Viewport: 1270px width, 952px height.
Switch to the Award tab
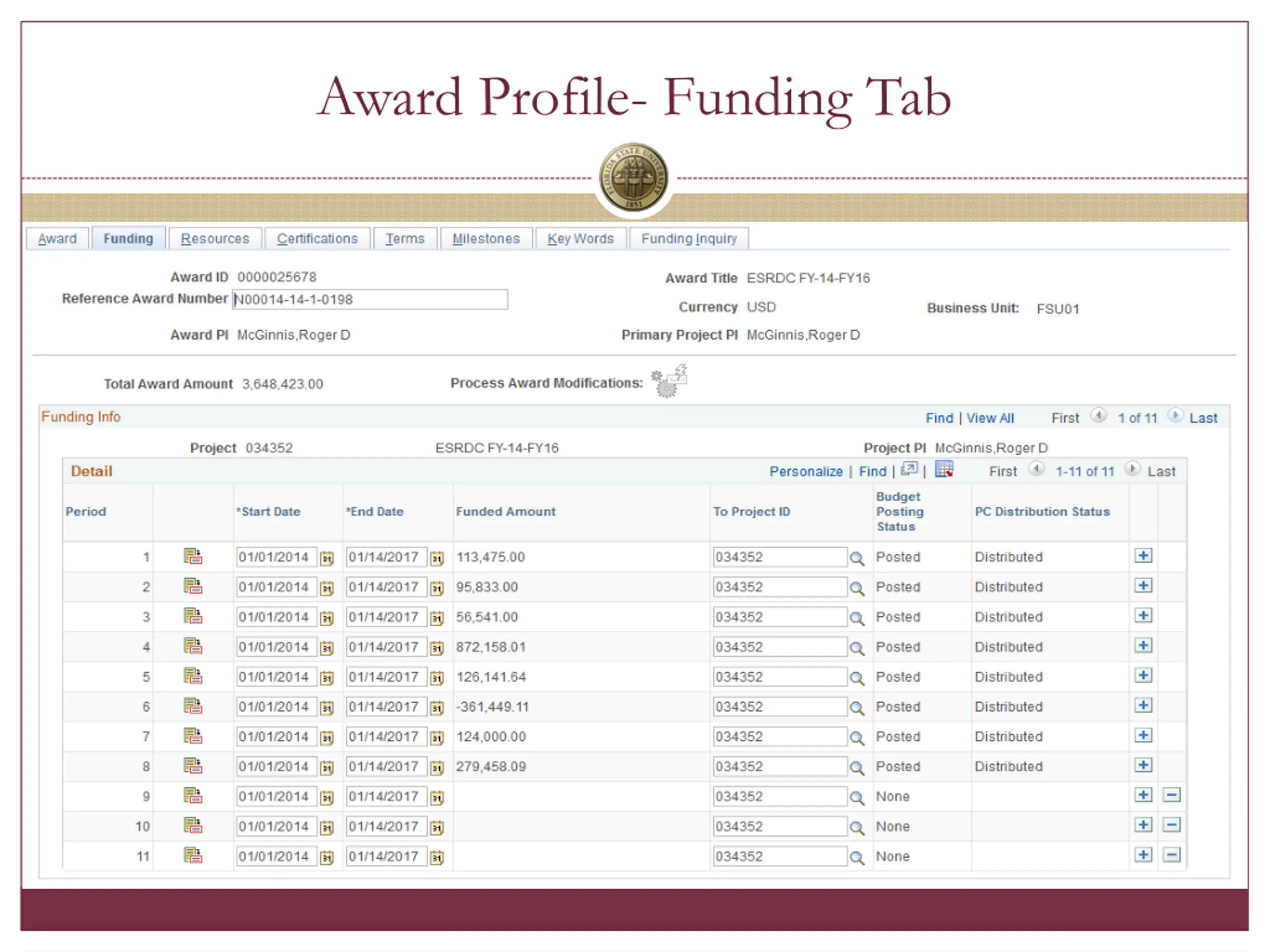pyautogui.click(x=58, y=238)
